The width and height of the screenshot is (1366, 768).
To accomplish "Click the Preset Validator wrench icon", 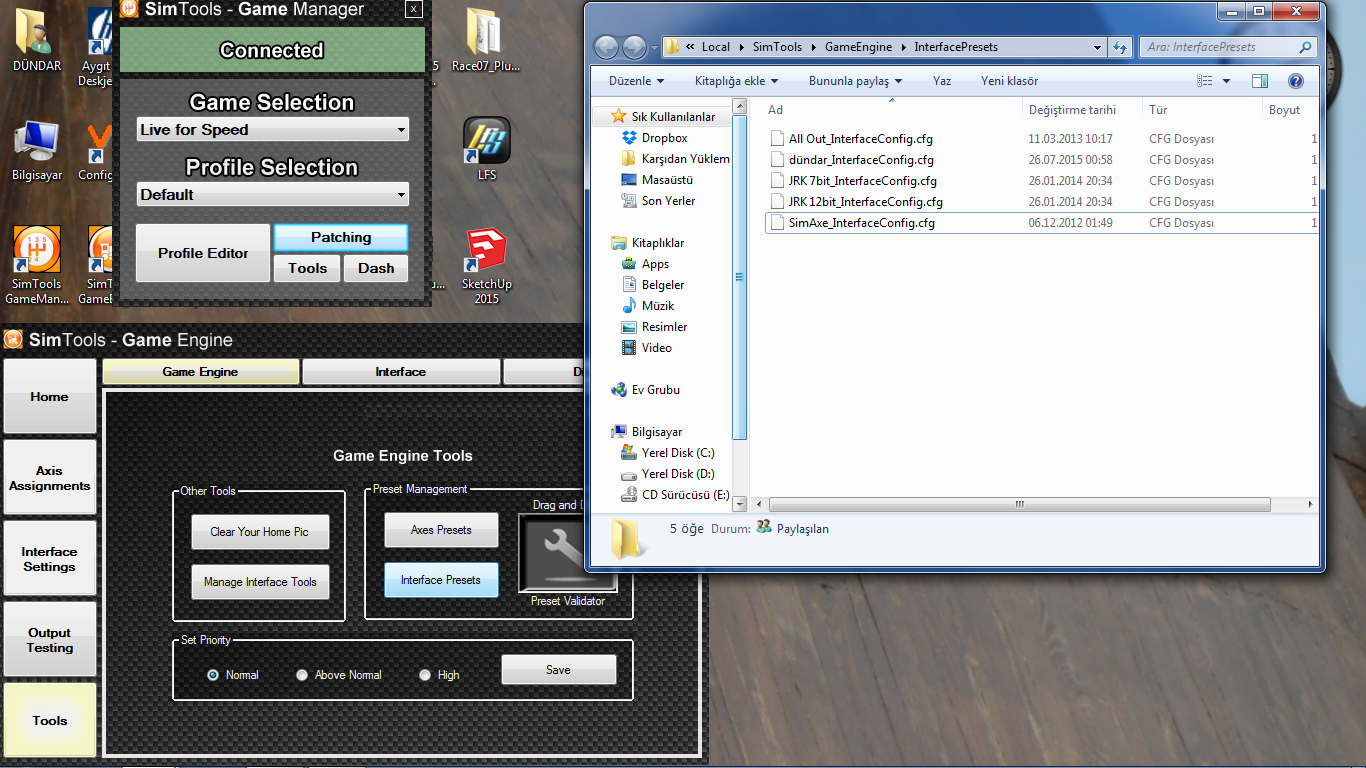I will click(x=567, y=553).
